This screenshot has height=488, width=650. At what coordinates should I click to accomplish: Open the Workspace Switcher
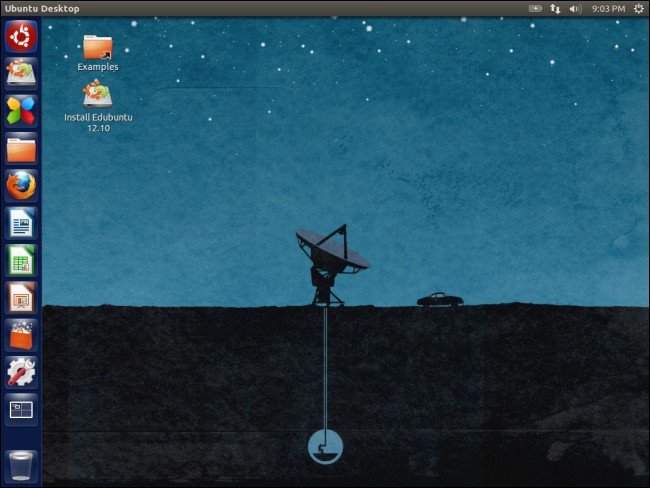pos(21,410)
